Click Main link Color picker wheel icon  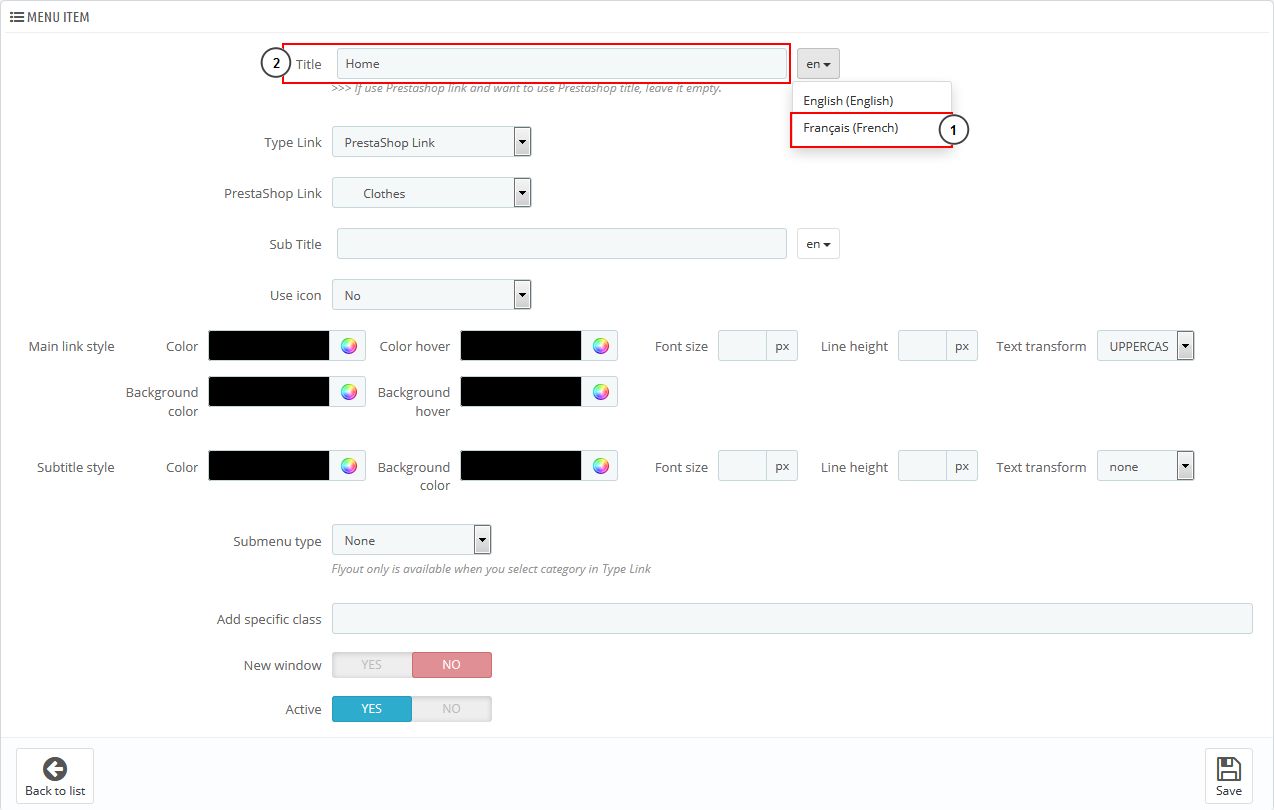[348, 346]
